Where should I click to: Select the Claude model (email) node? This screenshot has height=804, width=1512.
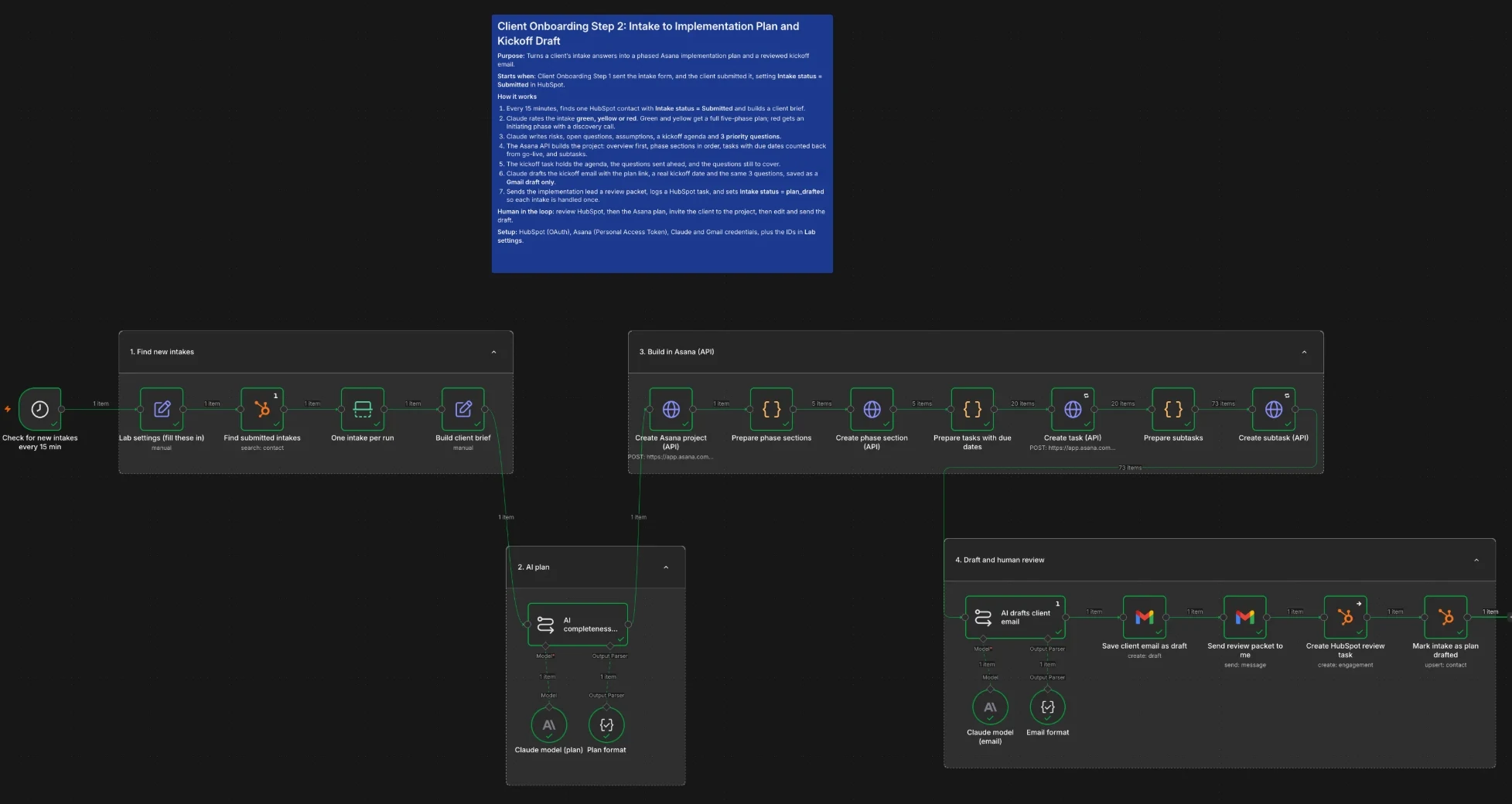(990, 707)
